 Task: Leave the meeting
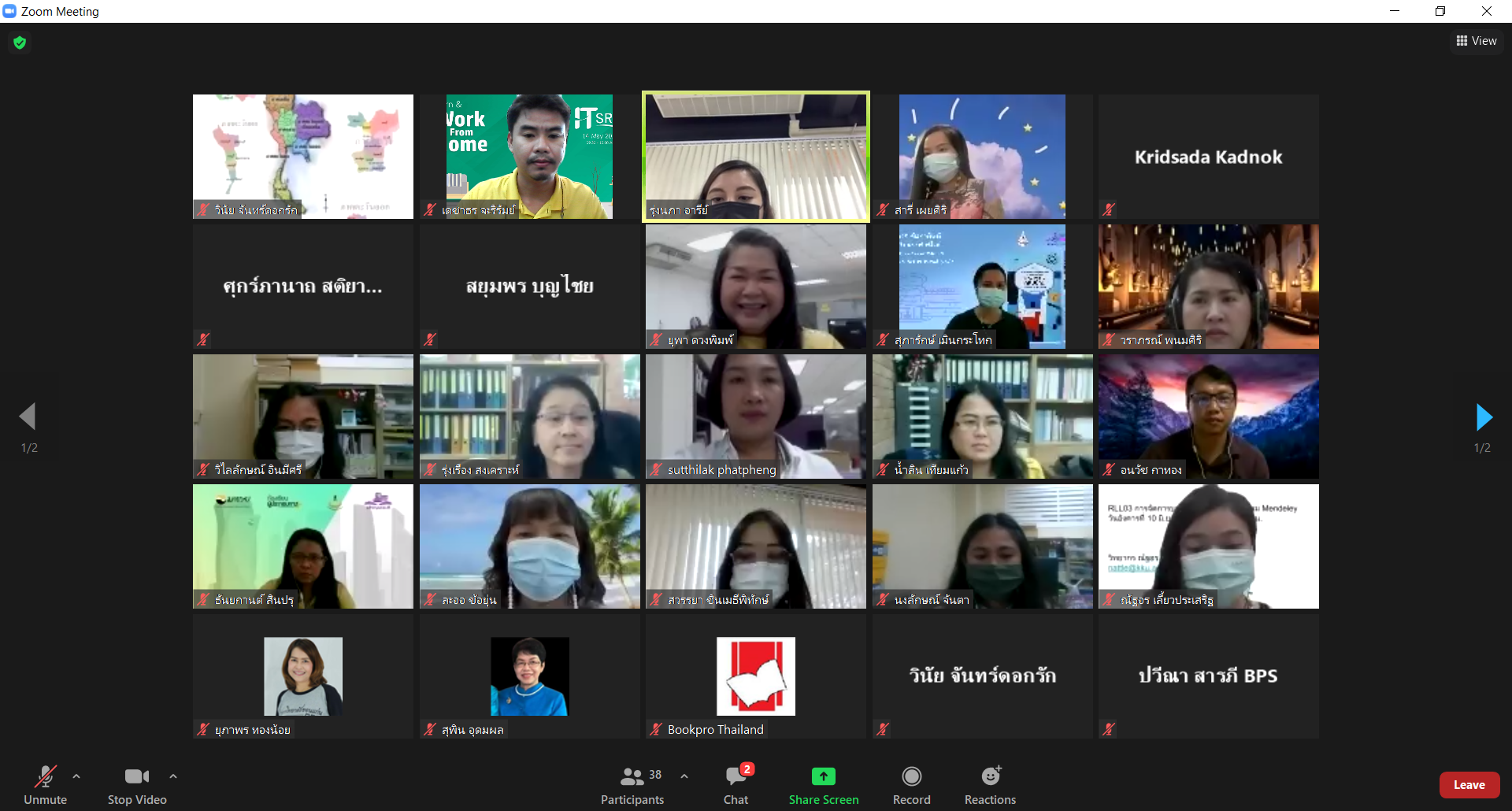[x=1469, y=785]
